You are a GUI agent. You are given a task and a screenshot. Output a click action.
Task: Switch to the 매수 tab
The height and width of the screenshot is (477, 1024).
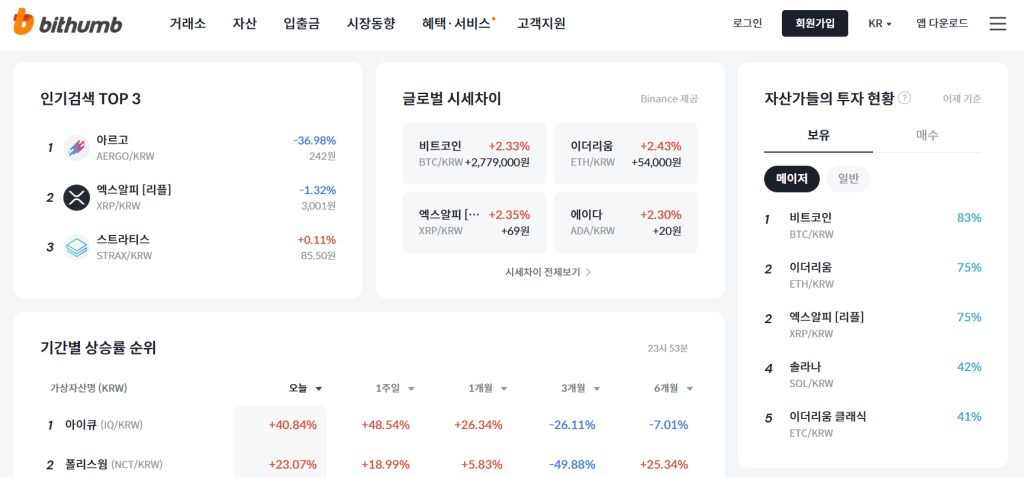(927, 135)
